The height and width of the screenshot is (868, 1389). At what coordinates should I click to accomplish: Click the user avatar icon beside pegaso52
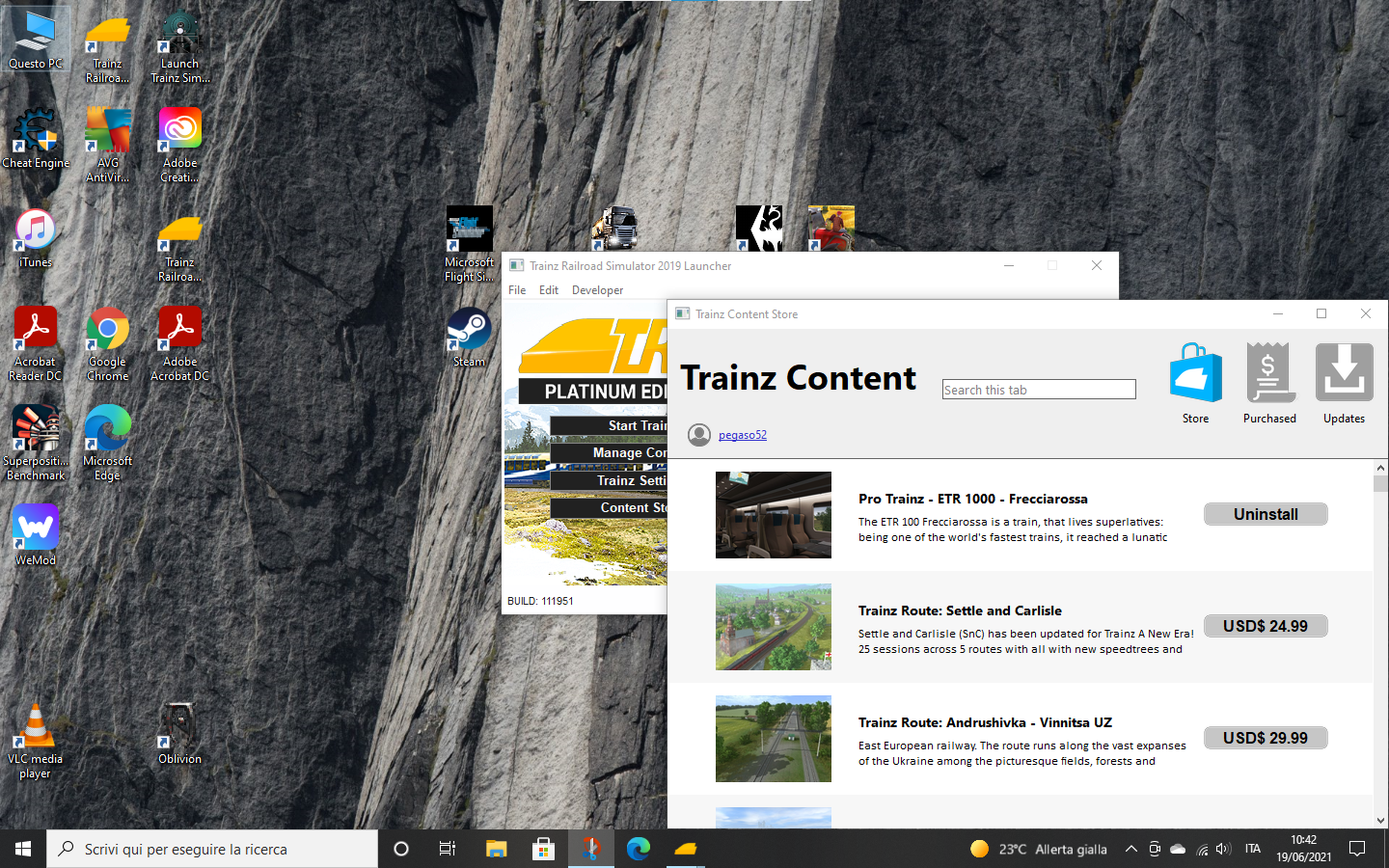coord(699,435)
